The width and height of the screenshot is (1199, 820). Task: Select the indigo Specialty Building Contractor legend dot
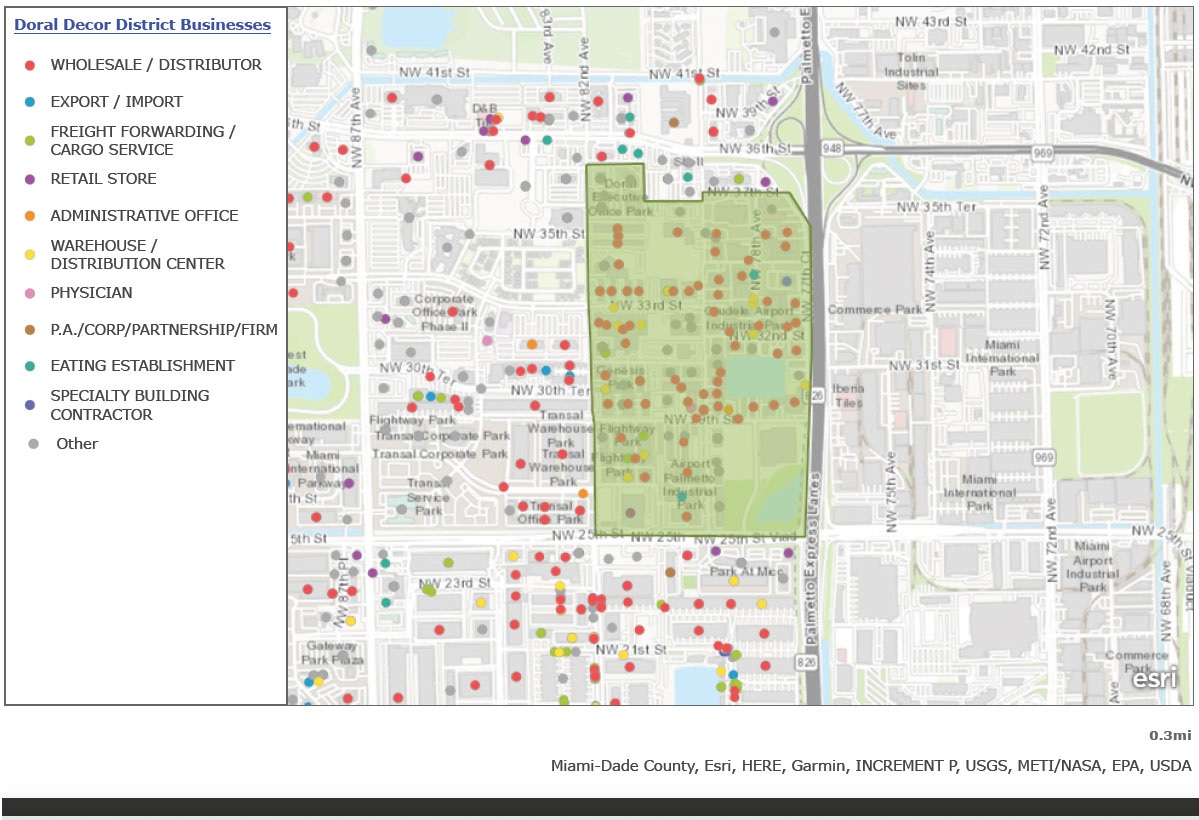pos(30,405)
